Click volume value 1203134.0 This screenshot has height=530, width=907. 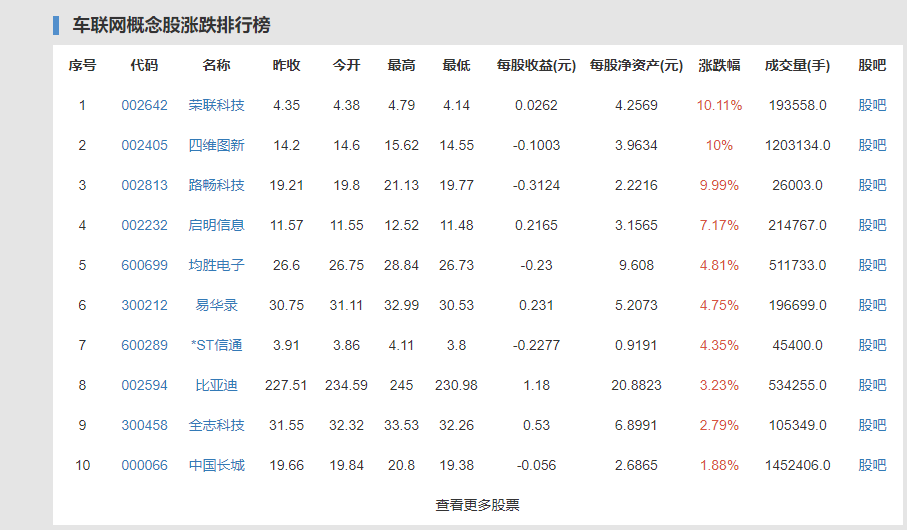[x=797, y=145]
